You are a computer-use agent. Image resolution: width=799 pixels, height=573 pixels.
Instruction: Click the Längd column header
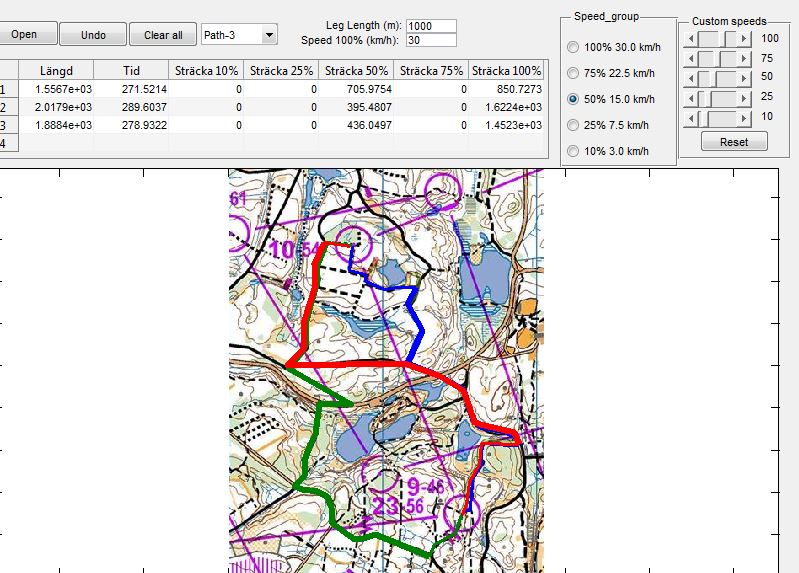[56, 70]
